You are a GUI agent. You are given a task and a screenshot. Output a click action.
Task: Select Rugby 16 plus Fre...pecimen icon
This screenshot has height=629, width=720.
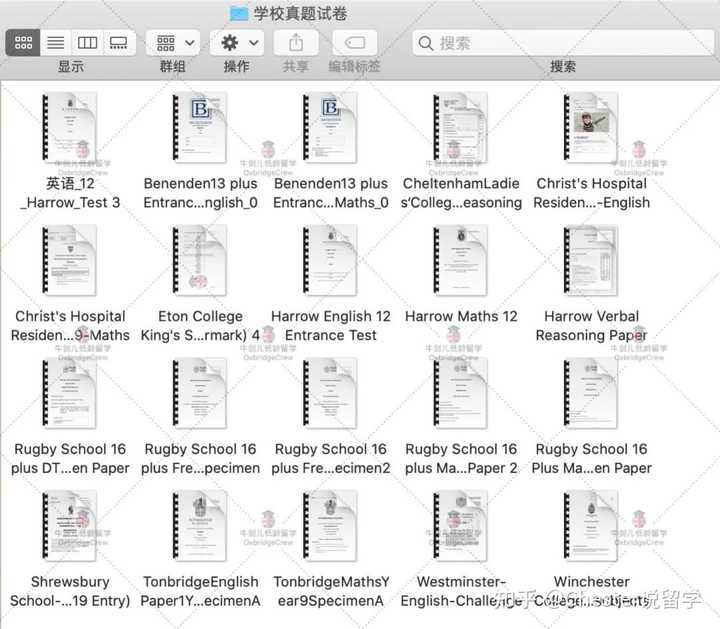coord(200,393)
